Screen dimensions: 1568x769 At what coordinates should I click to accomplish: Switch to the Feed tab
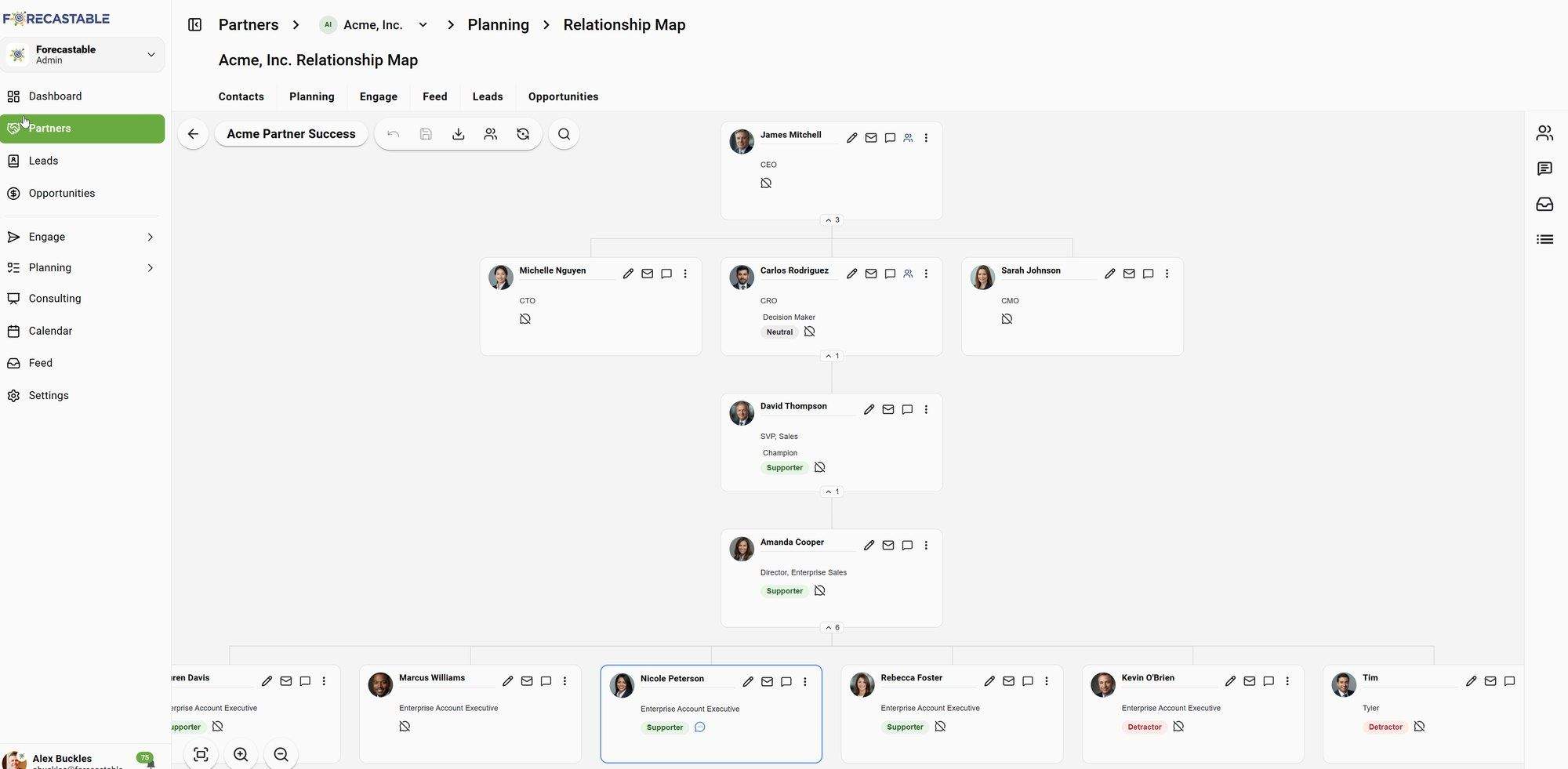click(x=435, y=97)
